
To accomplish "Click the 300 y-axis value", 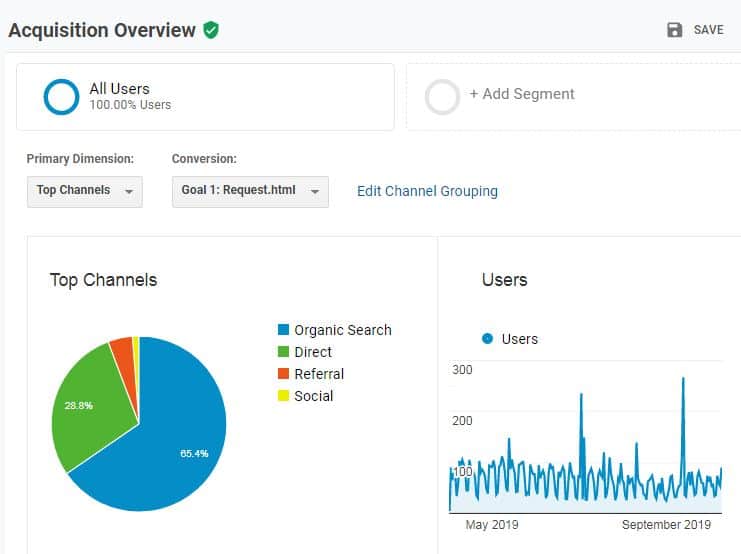I will [462, 370].
